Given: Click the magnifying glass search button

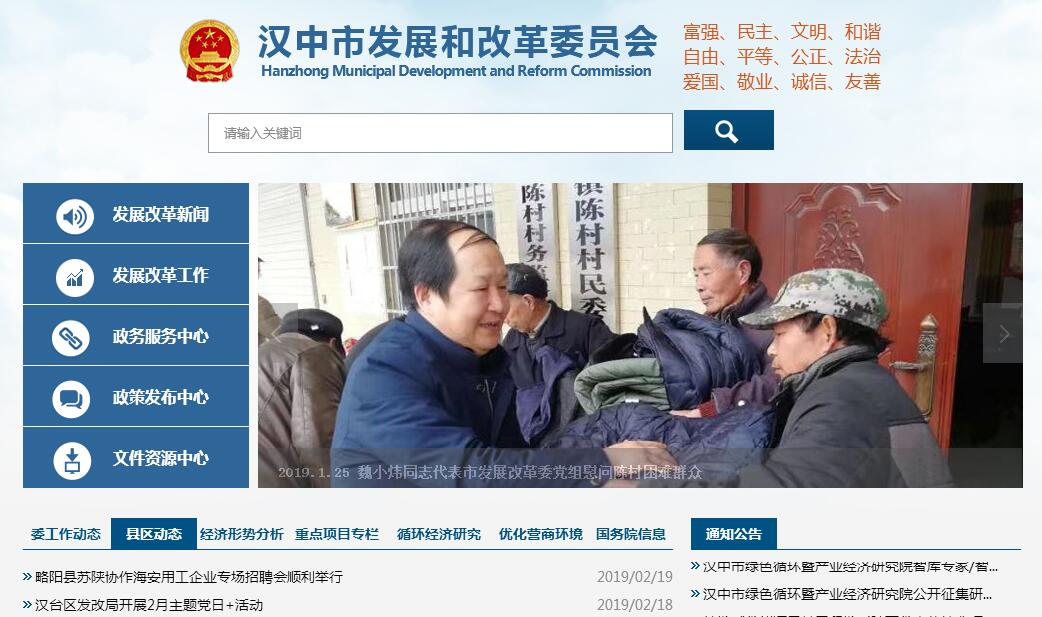Looking at the screenshot, I should click(x=728, y=130).
